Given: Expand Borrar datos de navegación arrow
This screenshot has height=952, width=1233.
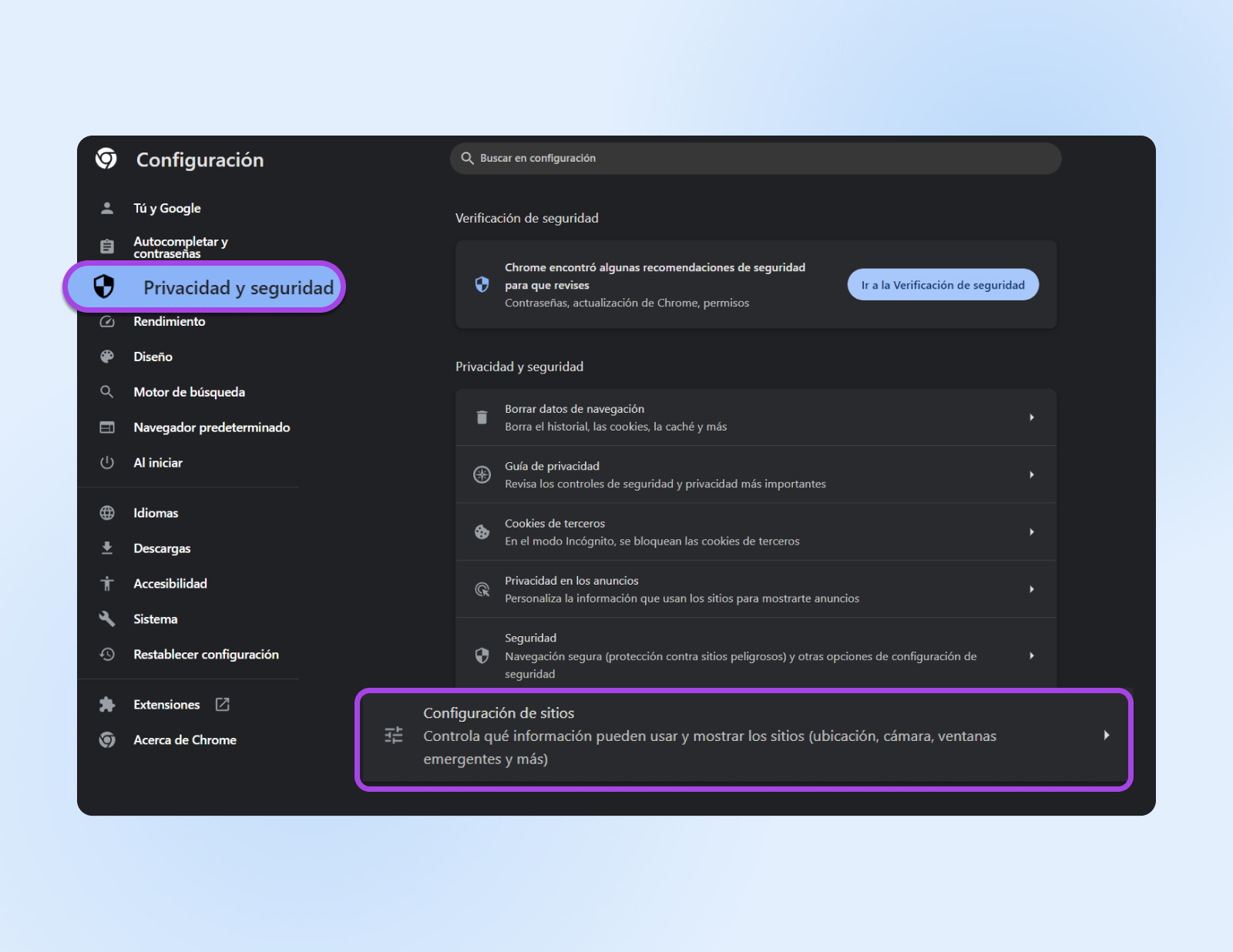Looking at the screenshot, I should coord(1031,417).
